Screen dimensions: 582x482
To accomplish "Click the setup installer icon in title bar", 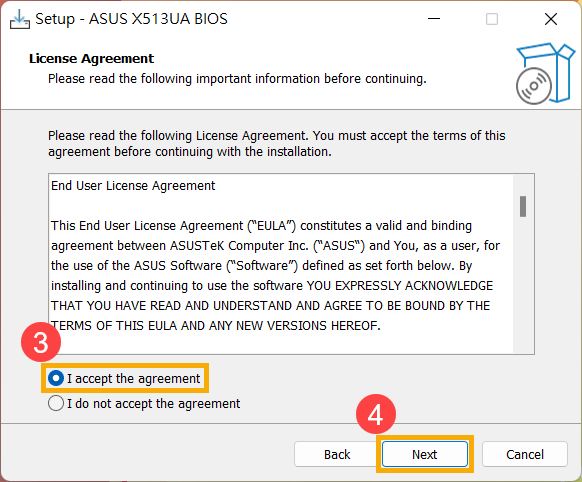I will (20, 19).
